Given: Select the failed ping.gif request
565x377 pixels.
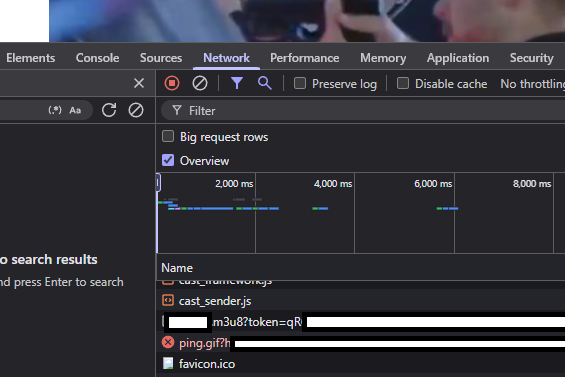Looking at the screenshot, I should (x=361, y=343).
